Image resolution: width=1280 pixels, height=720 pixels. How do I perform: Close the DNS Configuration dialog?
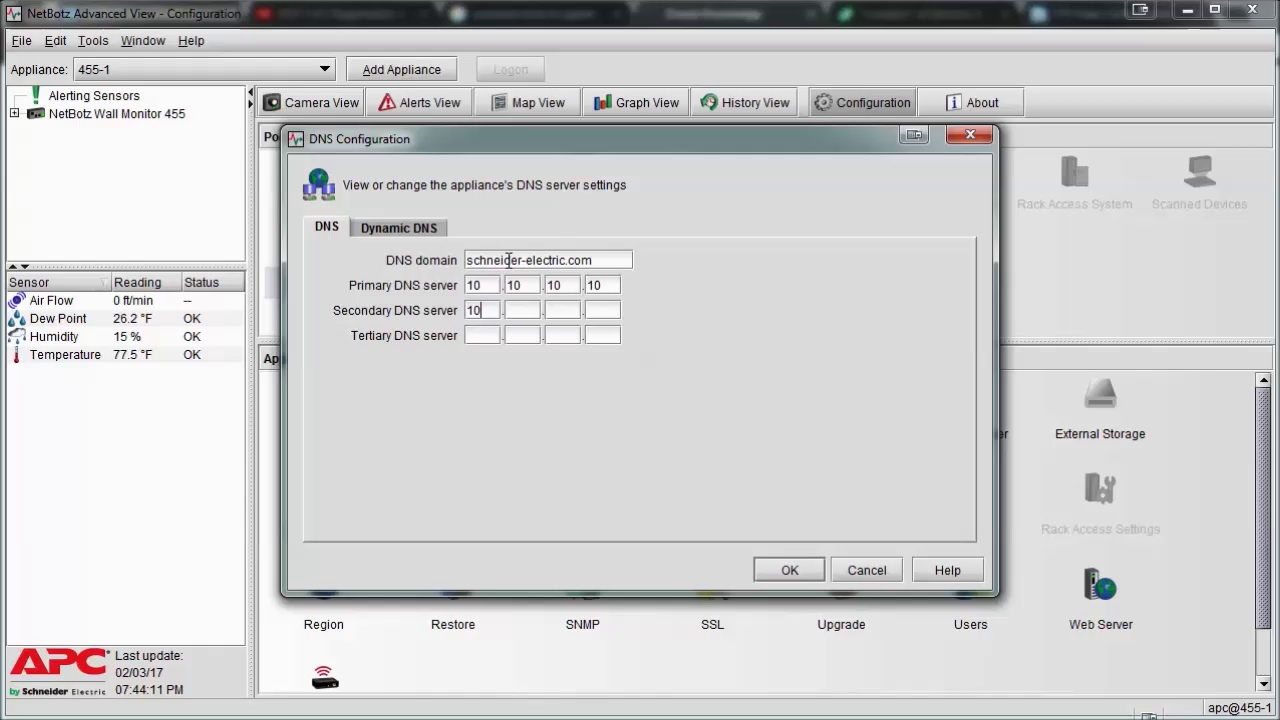click(969, 135)
